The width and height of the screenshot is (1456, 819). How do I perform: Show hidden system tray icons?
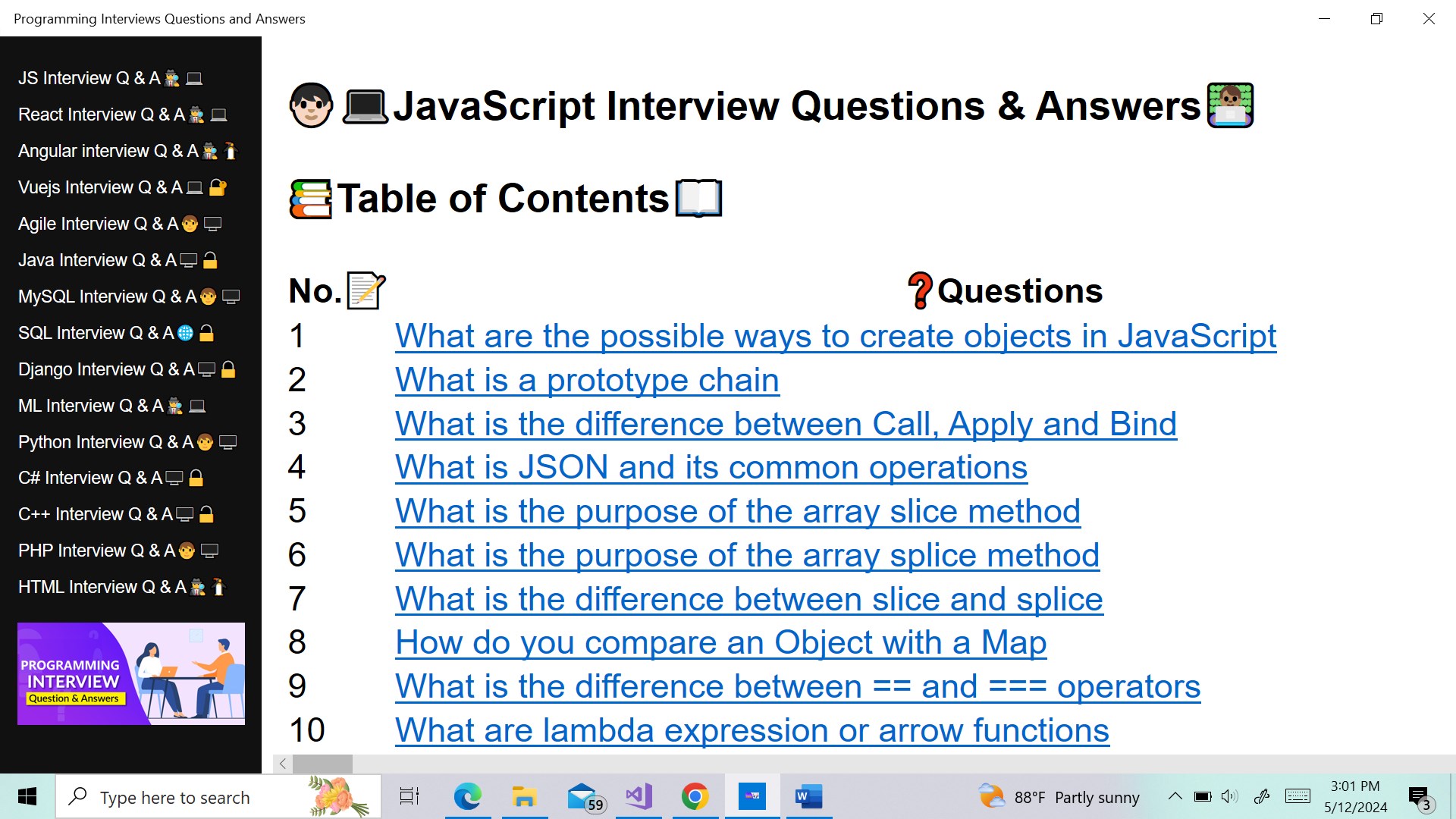tap(1175, 797)
